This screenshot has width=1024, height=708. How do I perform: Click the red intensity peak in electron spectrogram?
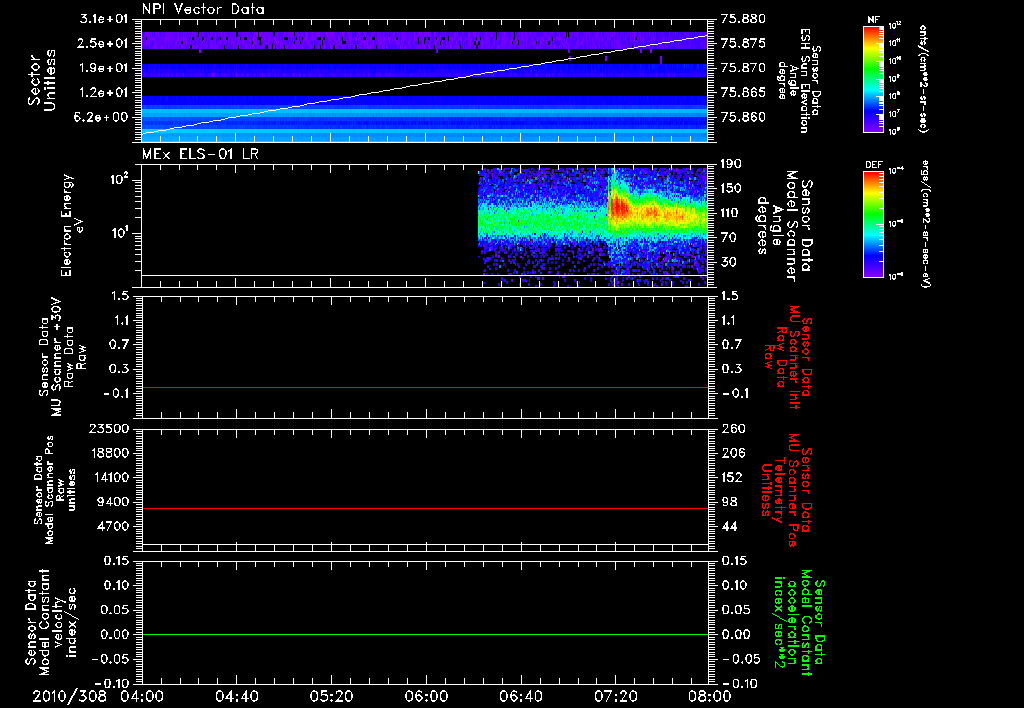tap(618, 208)
